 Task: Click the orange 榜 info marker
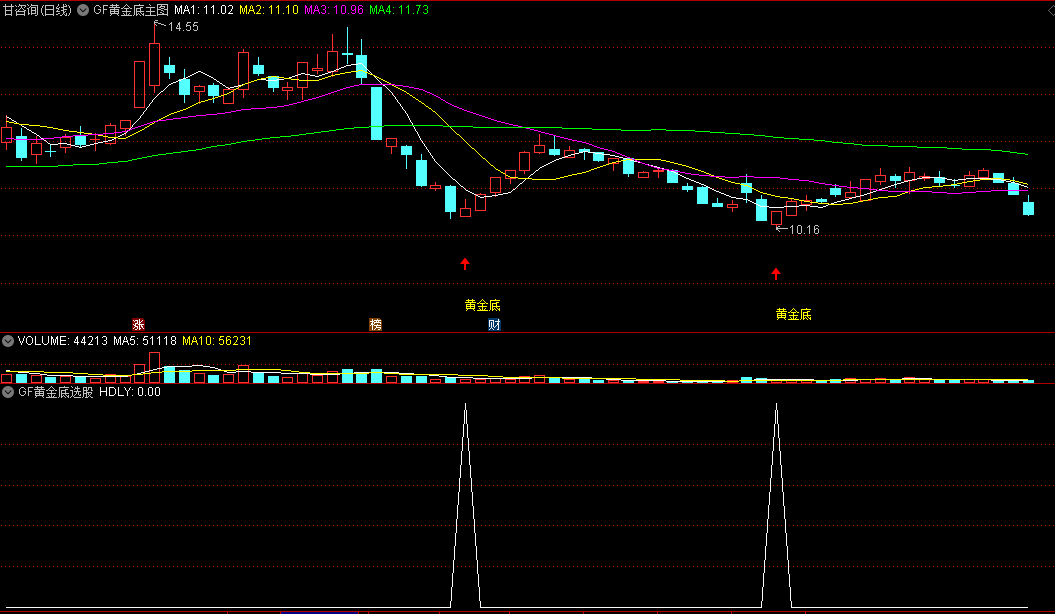tap(375, 325)
